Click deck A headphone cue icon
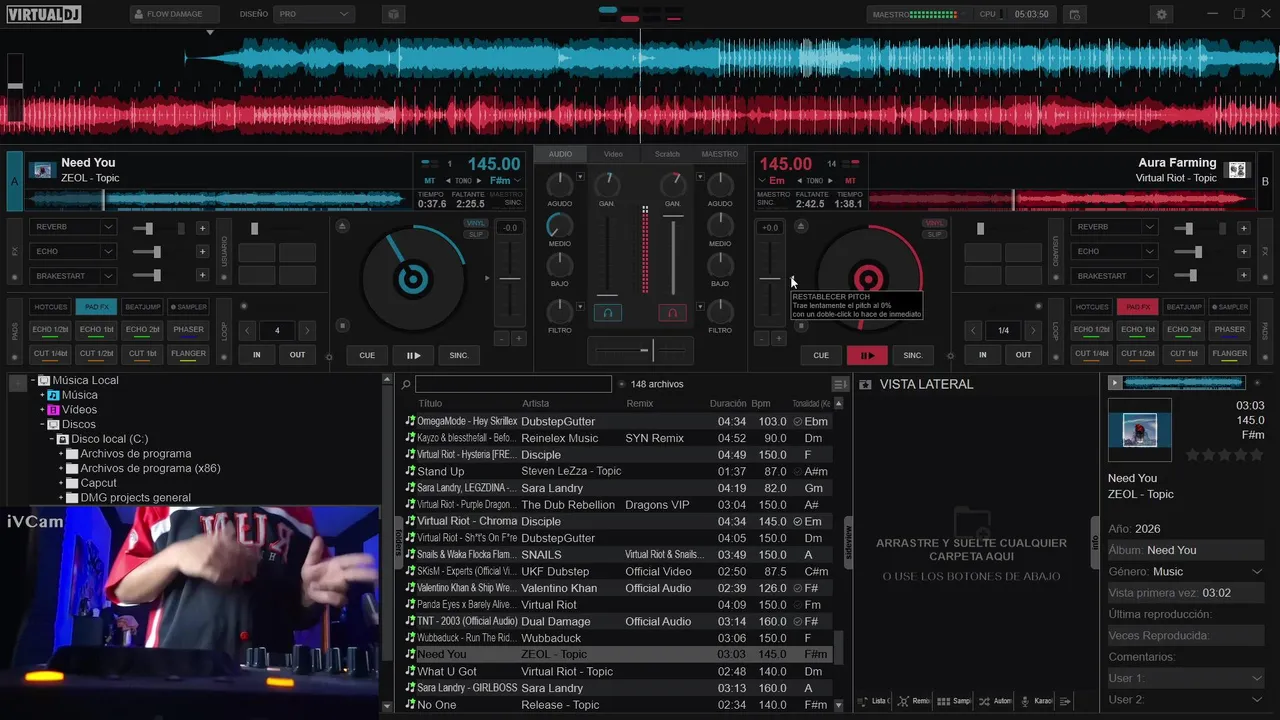The width and height of the screenshot is (1280, 720). [x=607, y=313]
